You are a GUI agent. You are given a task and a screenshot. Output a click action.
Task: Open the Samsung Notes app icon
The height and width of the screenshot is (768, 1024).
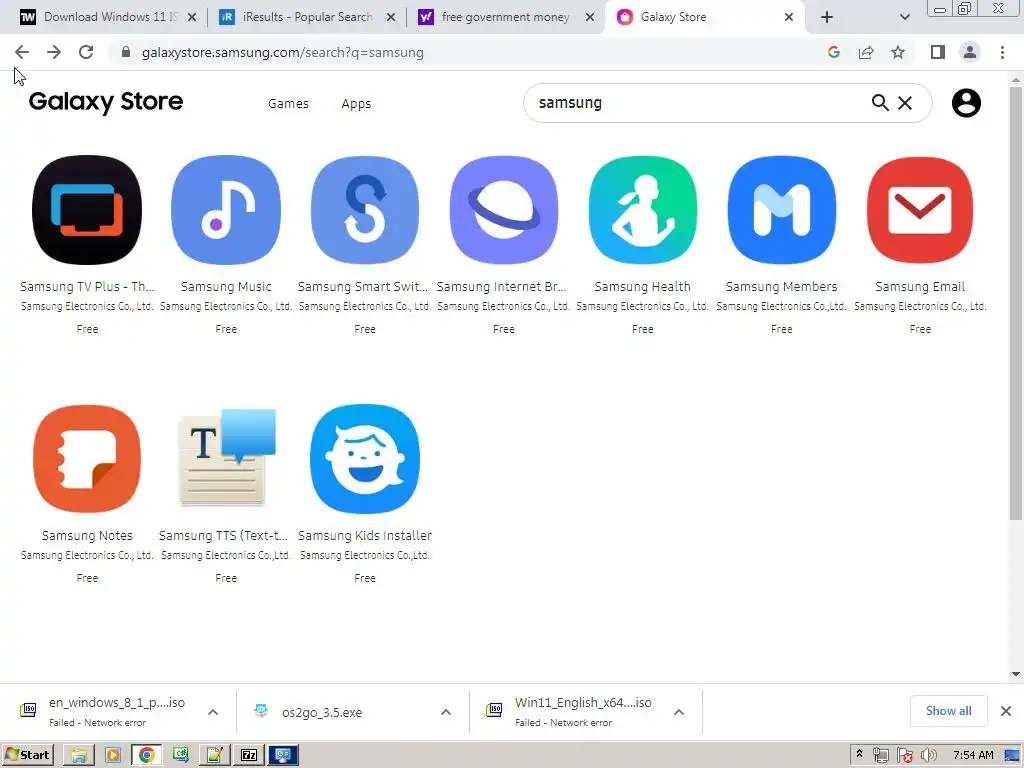pos(87,458)
